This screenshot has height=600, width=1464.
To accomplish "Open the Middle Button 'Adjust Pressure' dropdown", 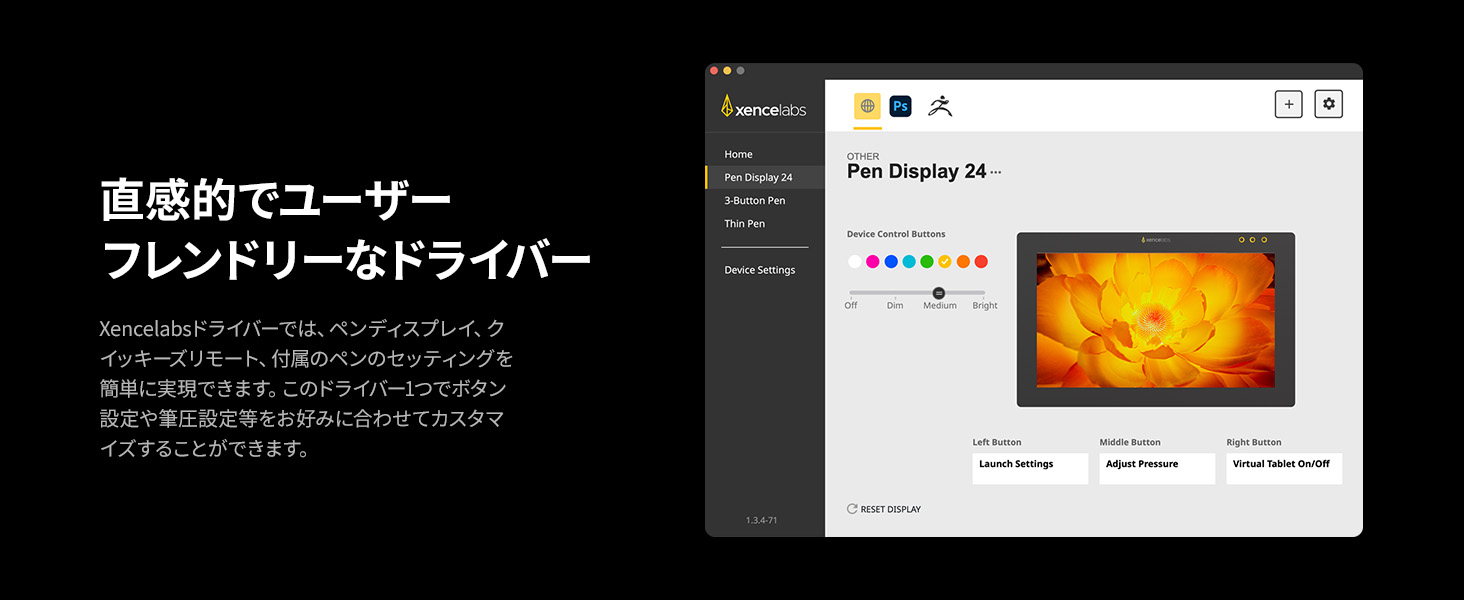I will (1157, 468).
